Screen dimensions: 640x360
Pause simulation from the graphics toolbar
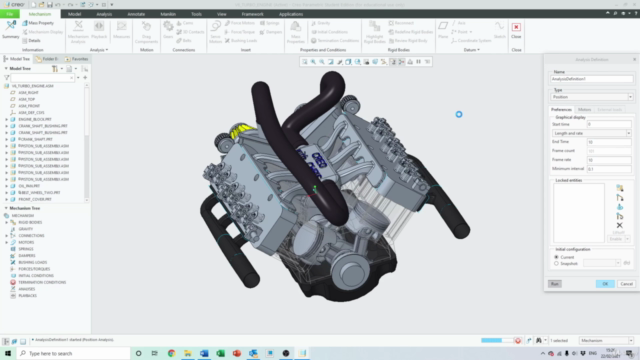(x=418, y=62)
